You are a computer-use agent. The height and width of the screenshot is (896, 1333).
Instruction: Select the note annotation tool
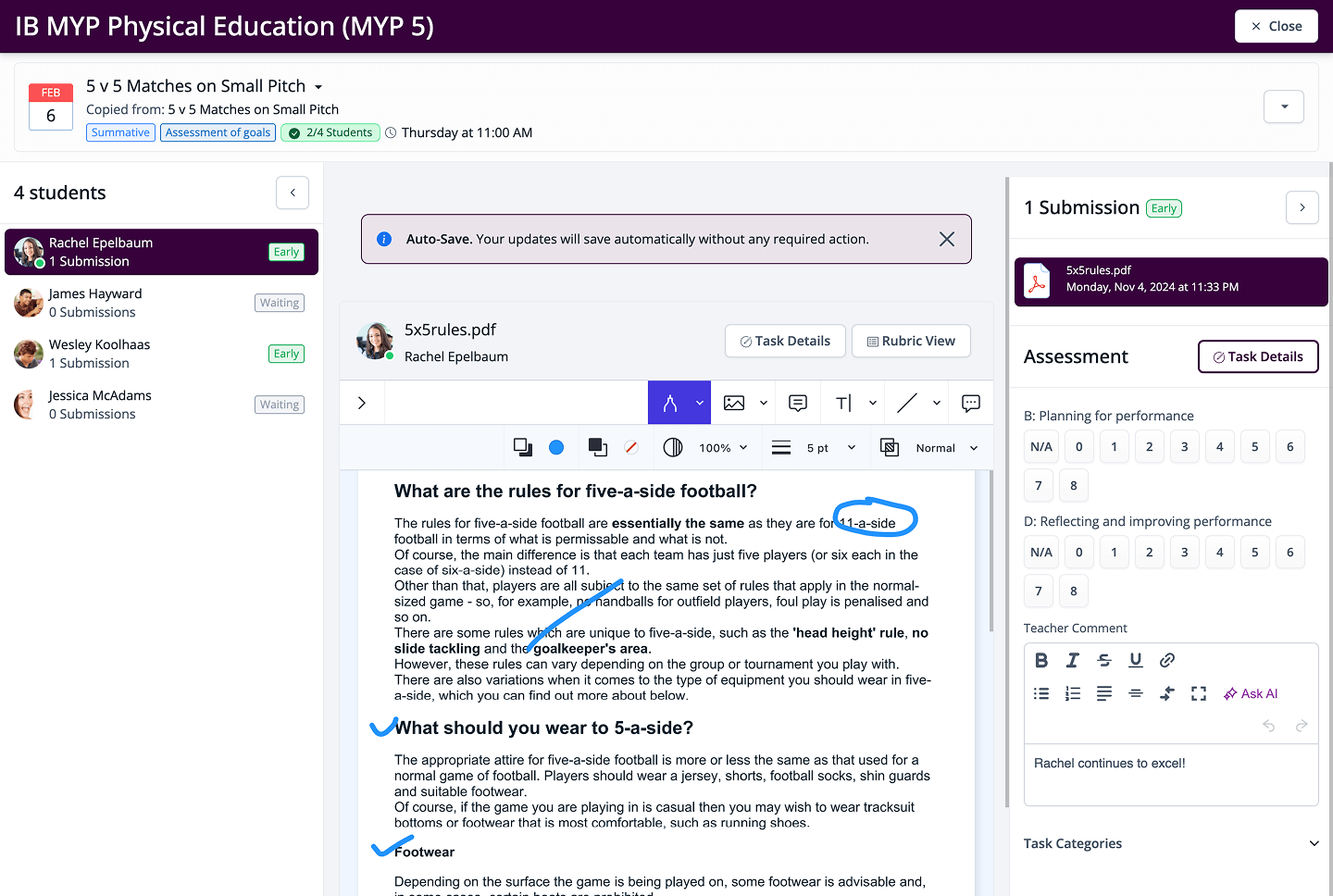coord(798,403)
